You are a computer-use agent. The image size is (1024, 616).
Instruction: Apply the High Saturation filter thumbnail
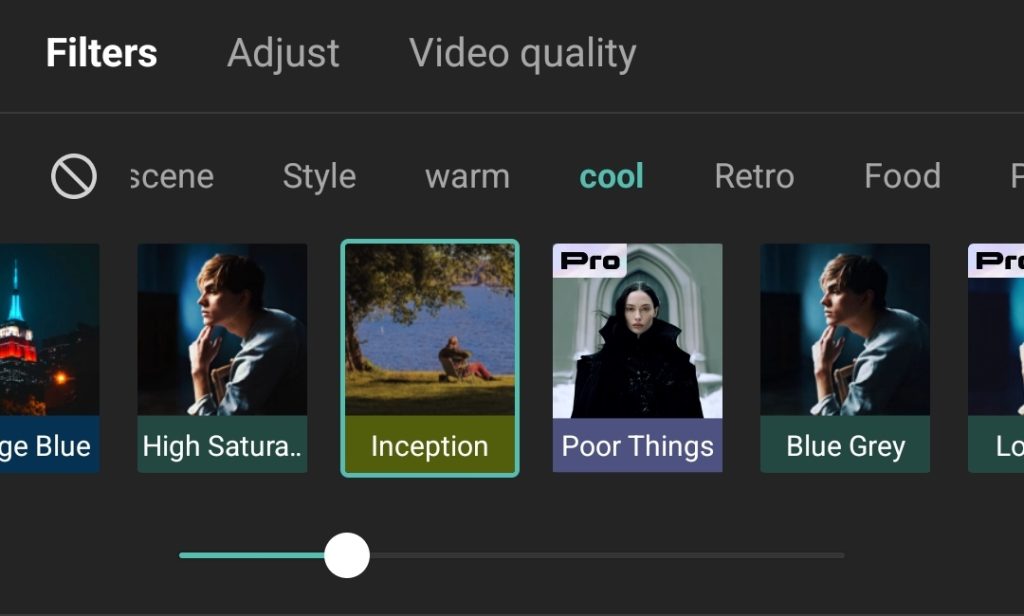pos(222,358)
